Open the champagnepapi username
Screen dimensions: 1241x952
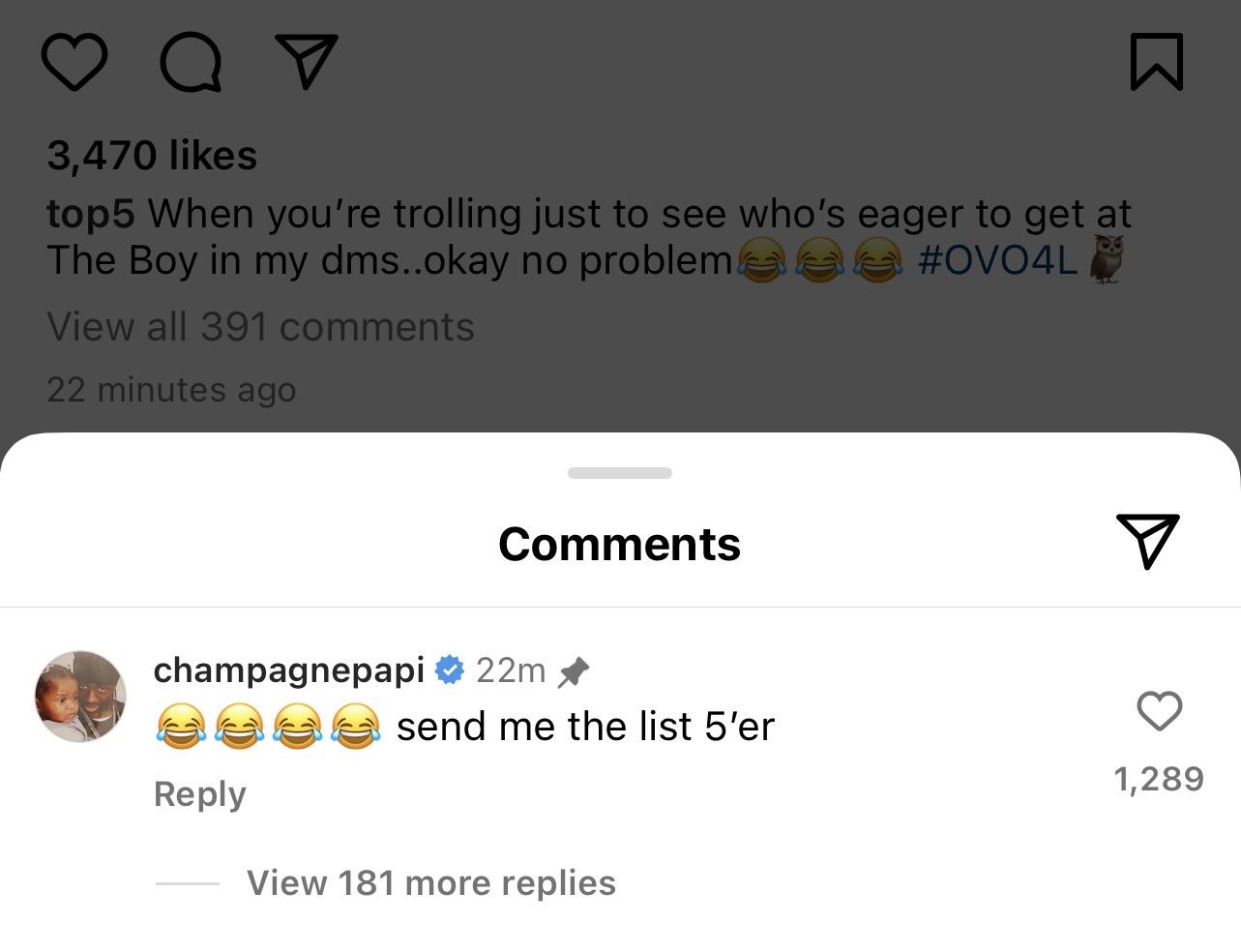point(288,669)
